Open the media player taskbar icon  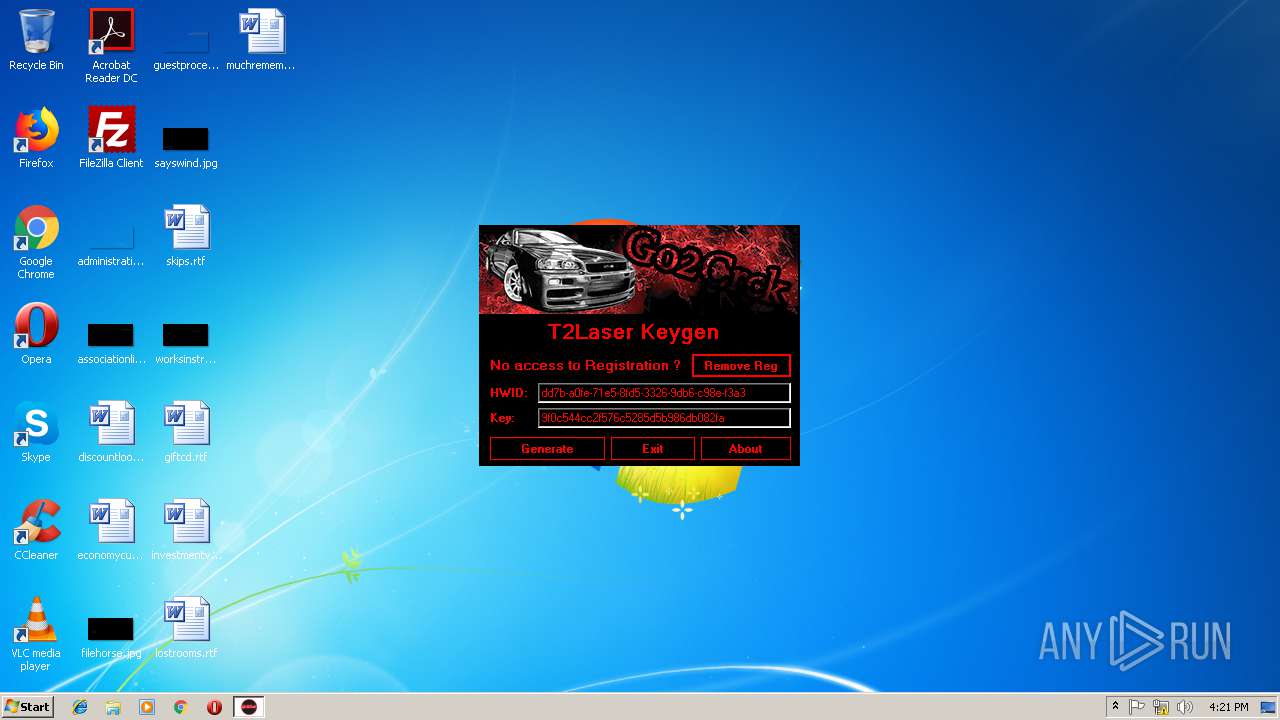(147, 707)
